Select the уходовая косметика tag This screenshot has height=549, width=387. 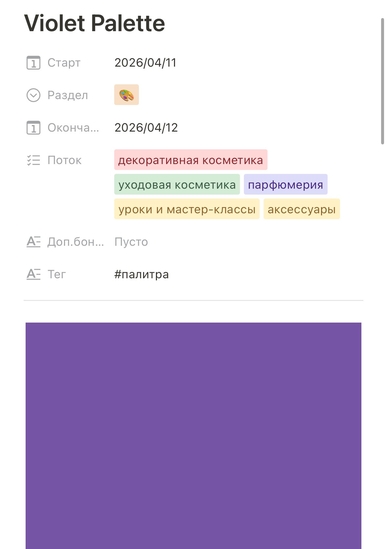tap(177, 185)
